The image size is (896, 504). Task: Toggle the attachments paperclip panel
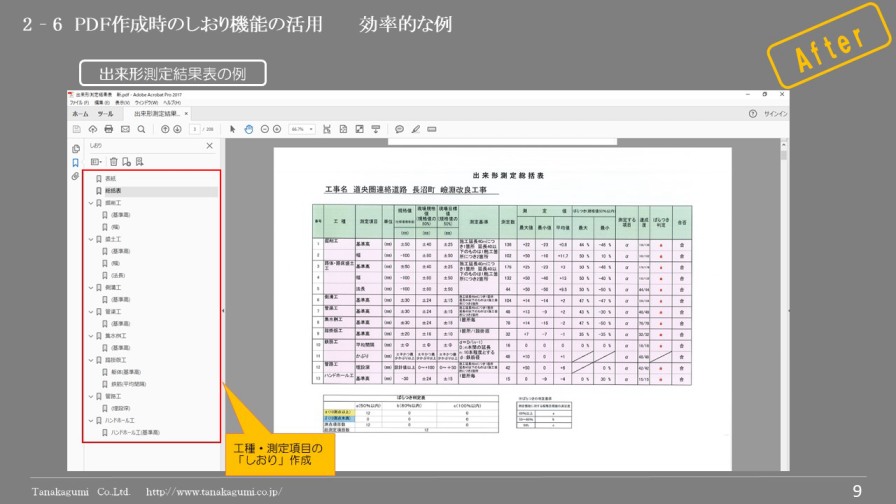74,177
